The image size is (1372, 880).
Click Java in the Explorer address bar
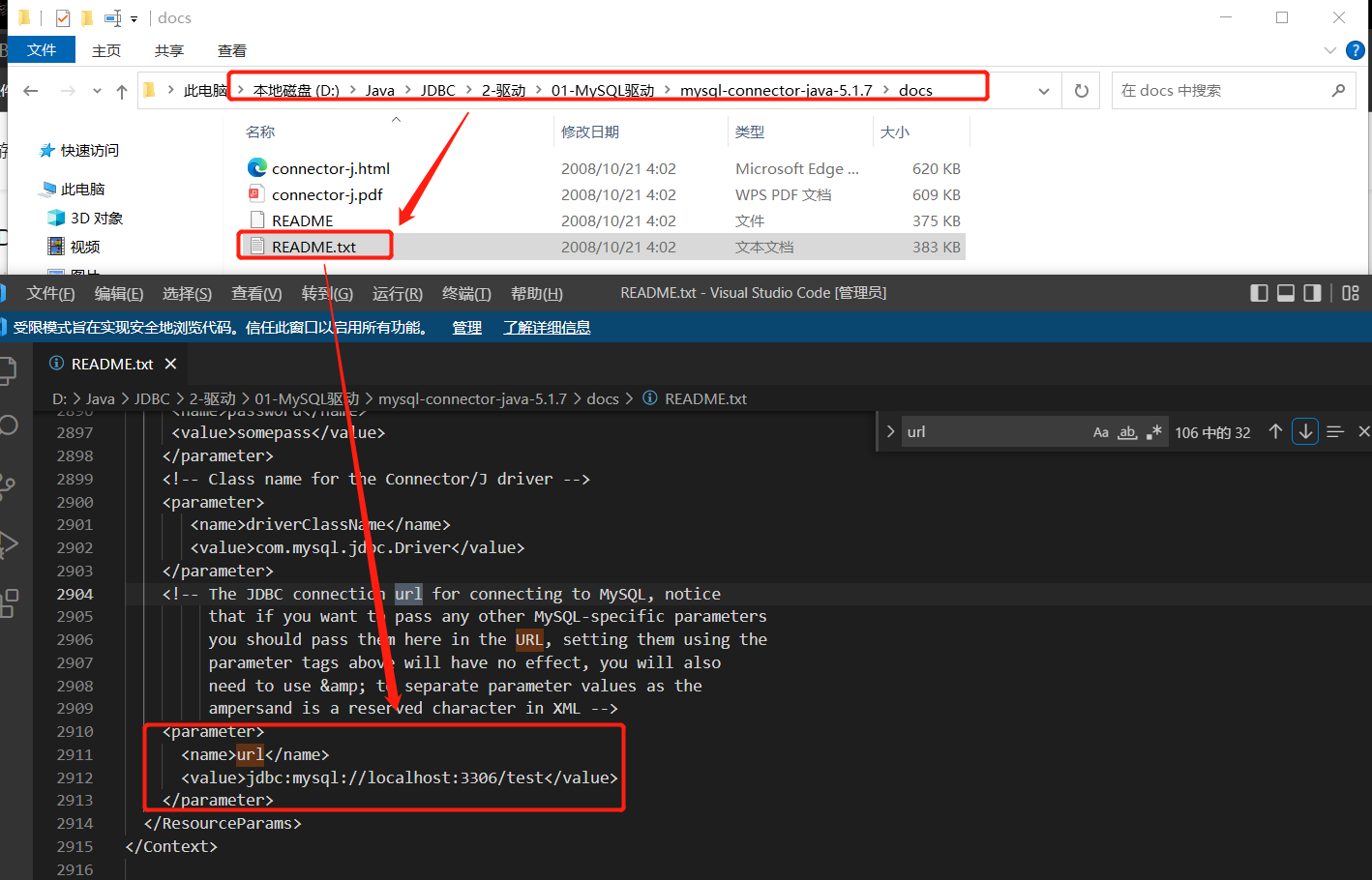click(379, 90)
